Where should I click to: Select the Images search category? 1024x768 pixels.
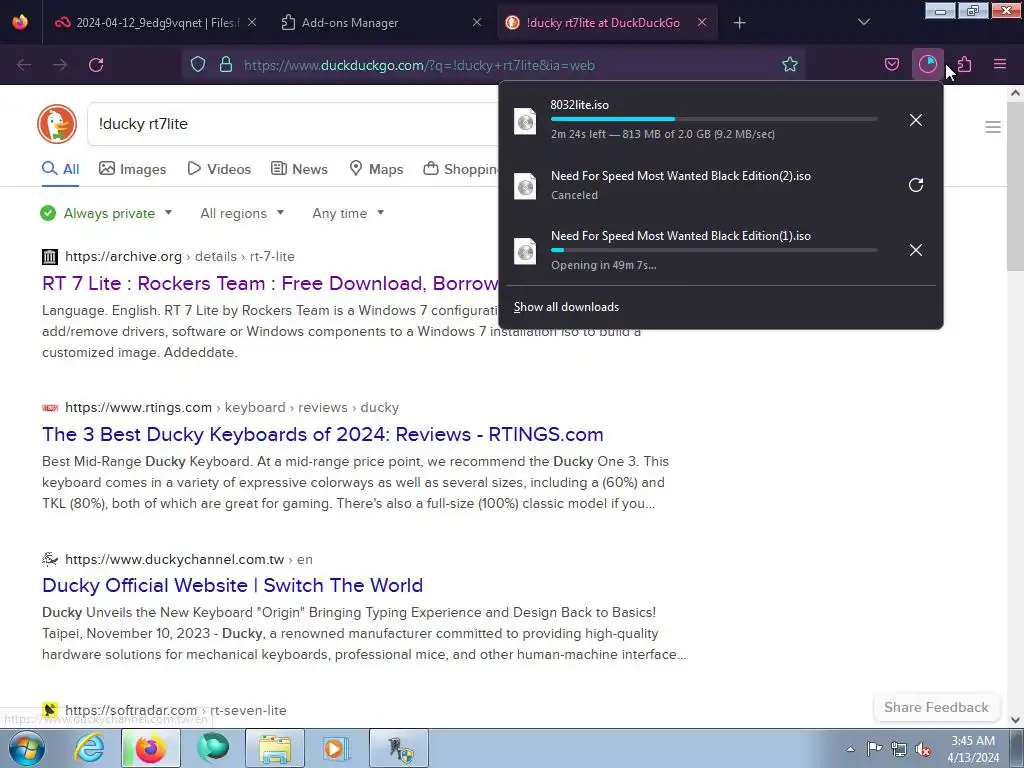(133, 169)
